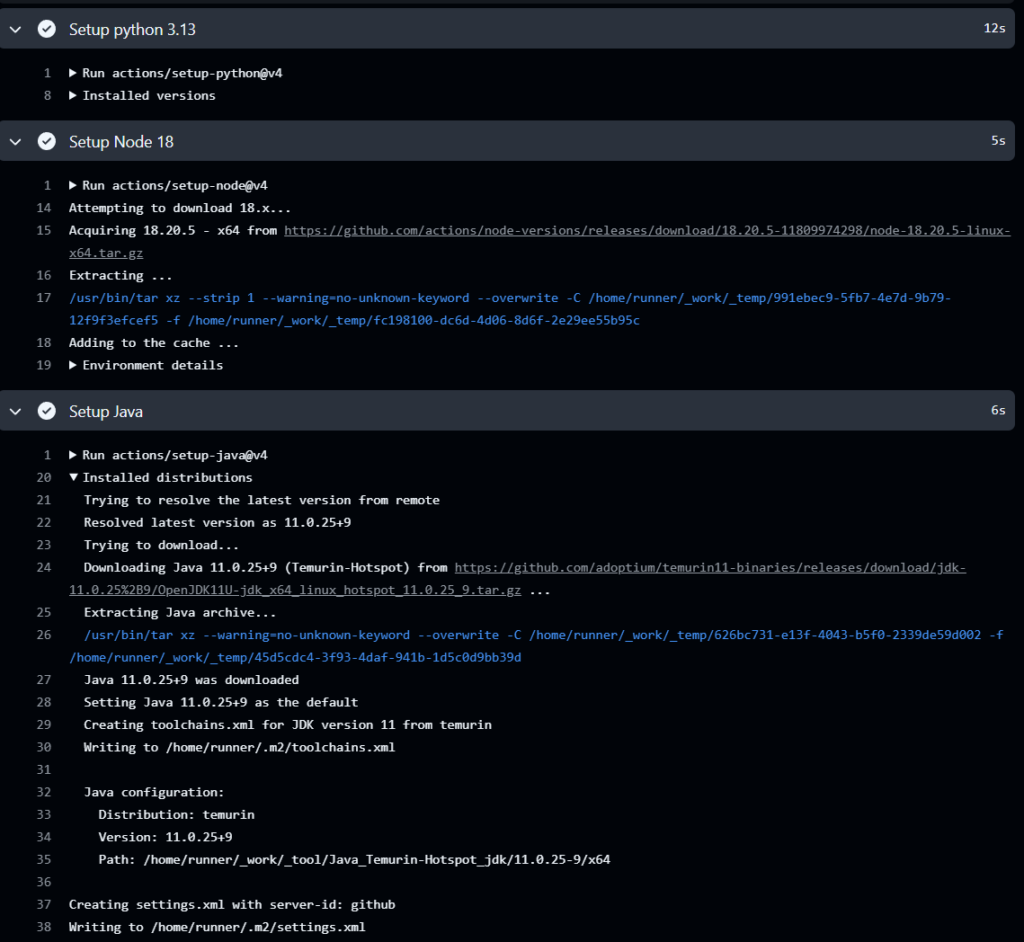
Task: Select the Setup Java step header
Action: [507, 411]
